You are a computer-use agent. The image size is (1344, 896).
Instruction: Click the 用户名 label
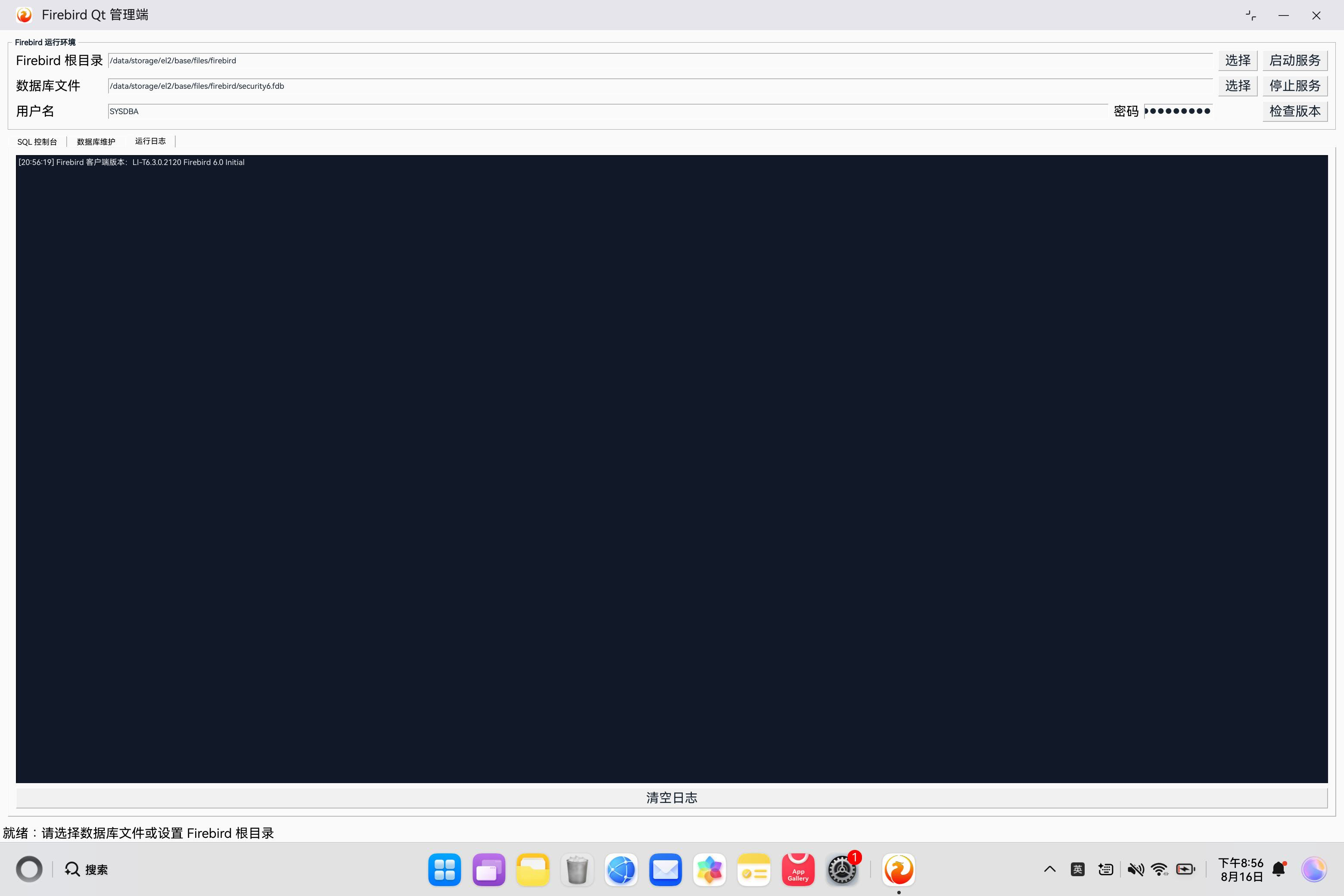pyautogui.click(x=35, y=111)
